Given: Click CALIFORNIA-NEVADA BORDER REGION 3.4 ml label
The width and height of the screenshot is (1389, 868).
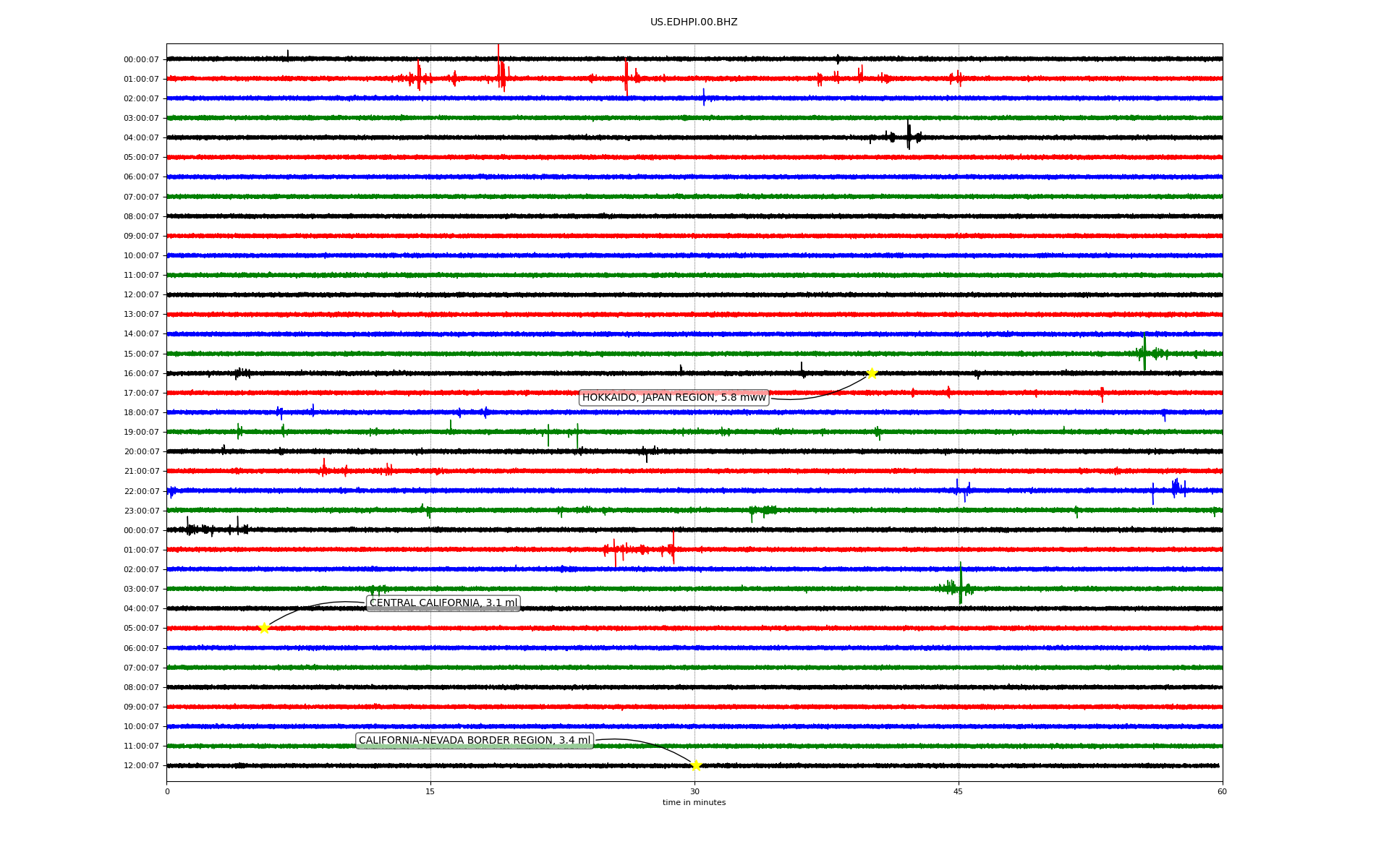Looking at the screenshot, I should point(475,741).
